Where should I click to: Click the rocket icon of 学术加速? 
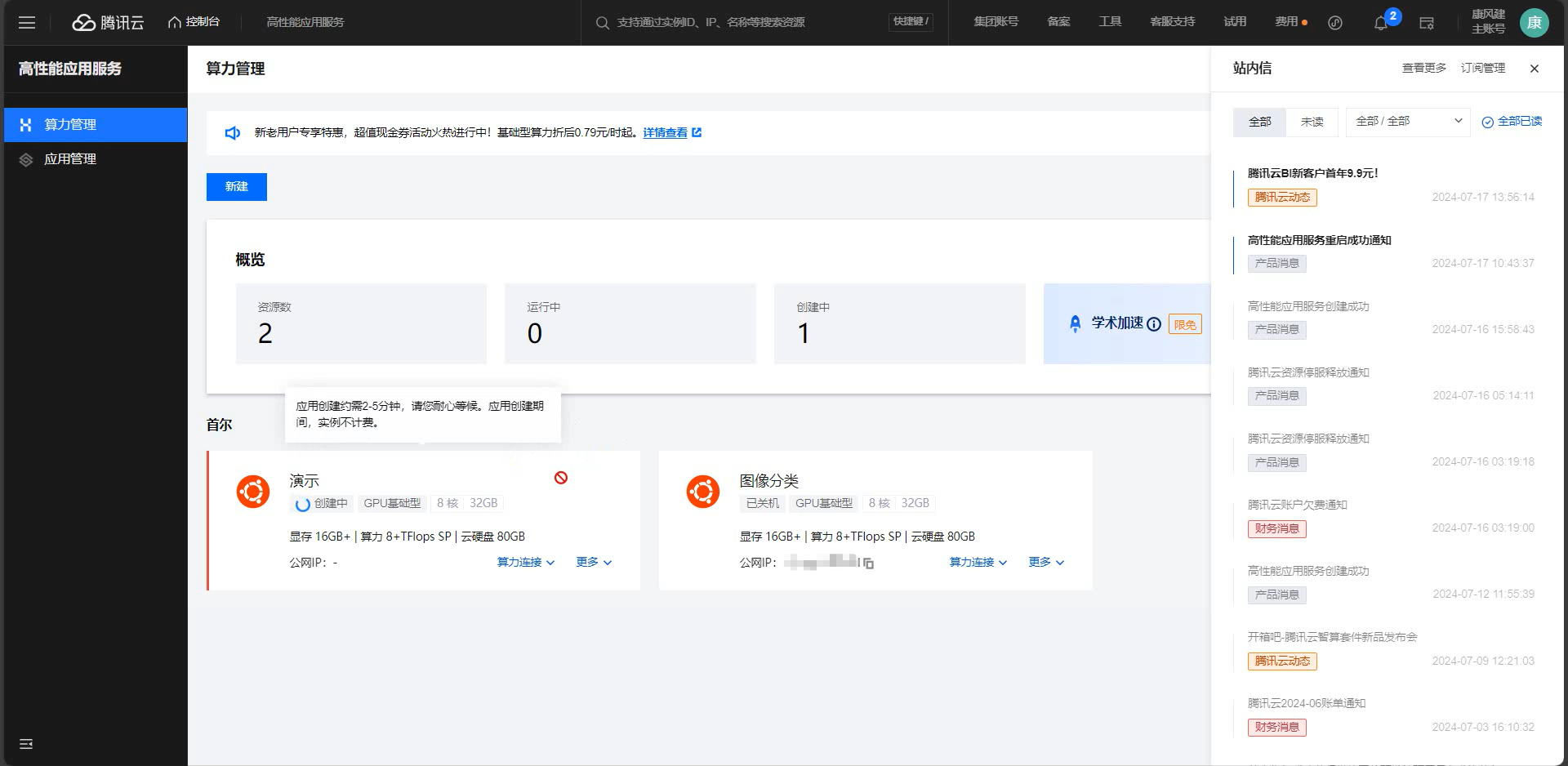pyautogui.click(x=1076, y=324)
